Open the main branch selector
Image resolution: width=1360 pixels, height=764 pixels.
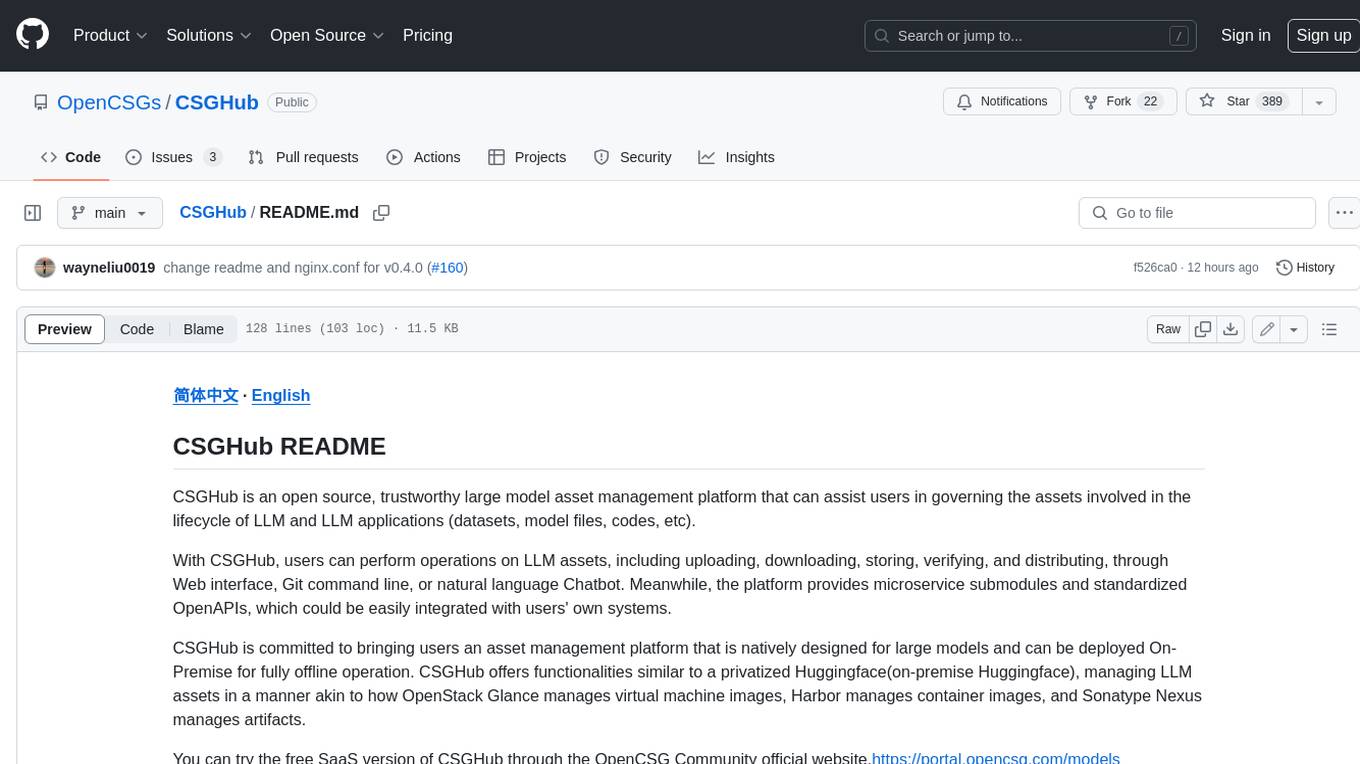(109, 213)
